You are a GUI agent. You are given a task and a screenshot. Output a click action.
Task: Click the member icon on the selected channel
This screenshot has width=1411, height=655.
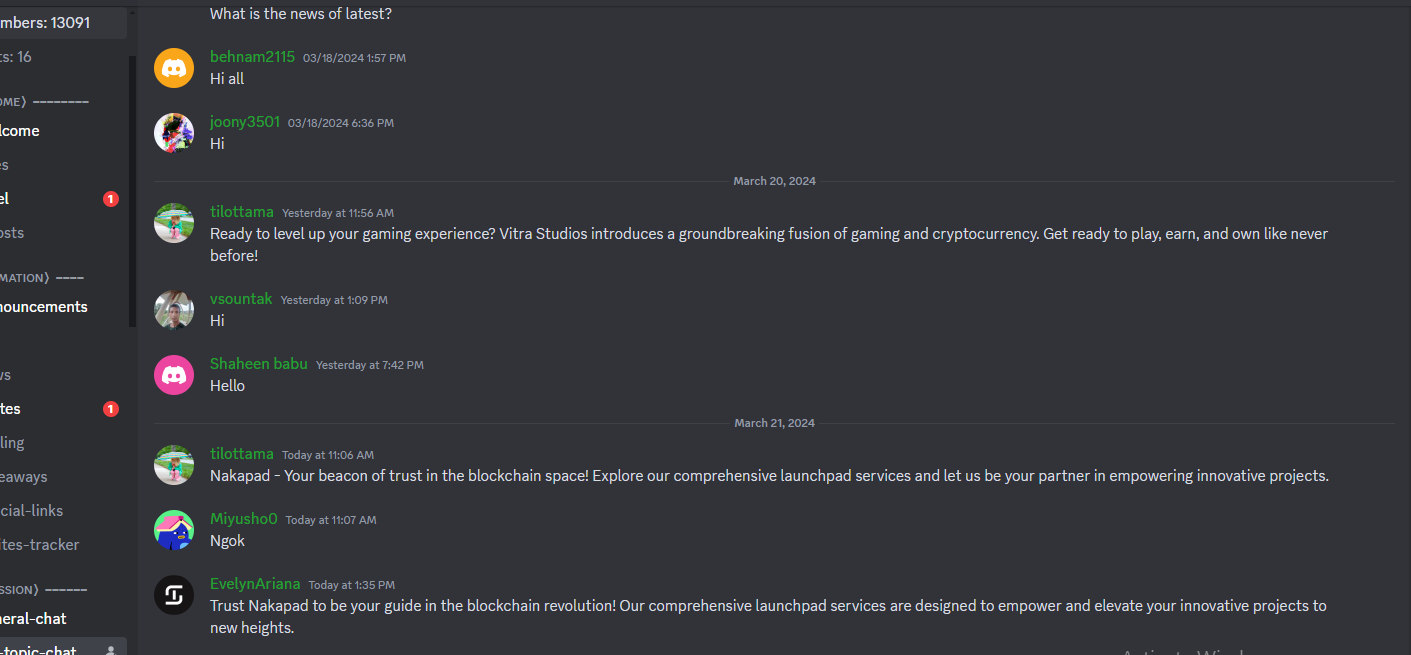point(111,651)
